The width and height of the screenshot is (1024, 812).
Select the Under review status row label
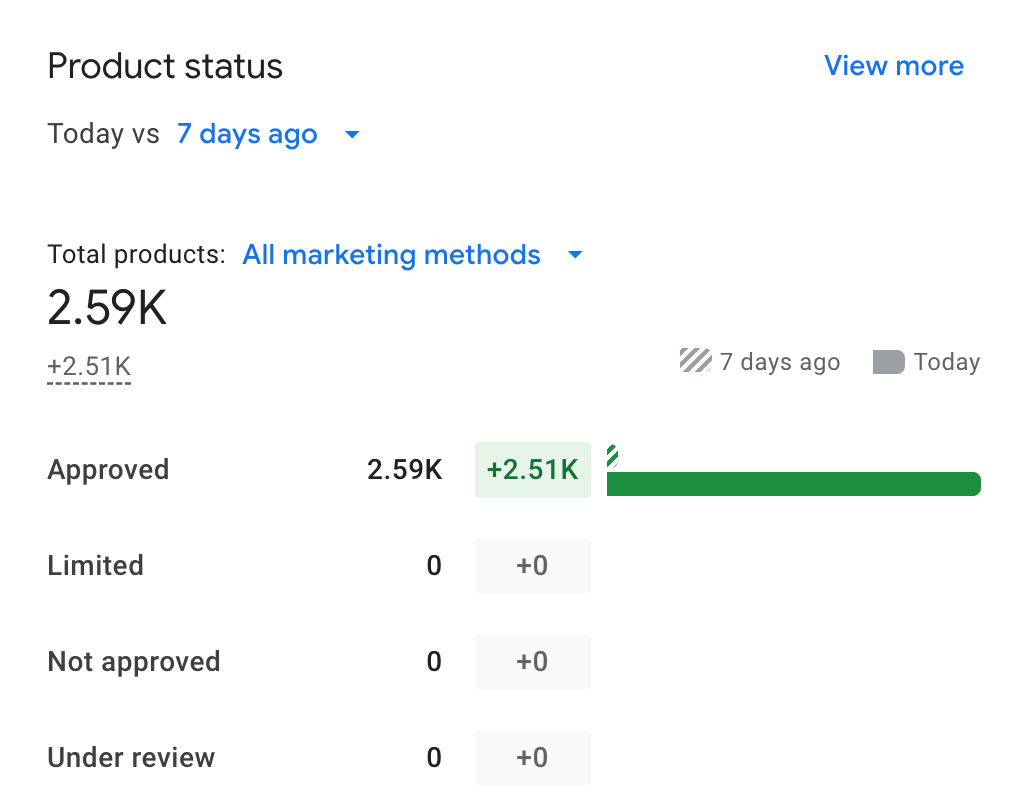pos(131,758)
